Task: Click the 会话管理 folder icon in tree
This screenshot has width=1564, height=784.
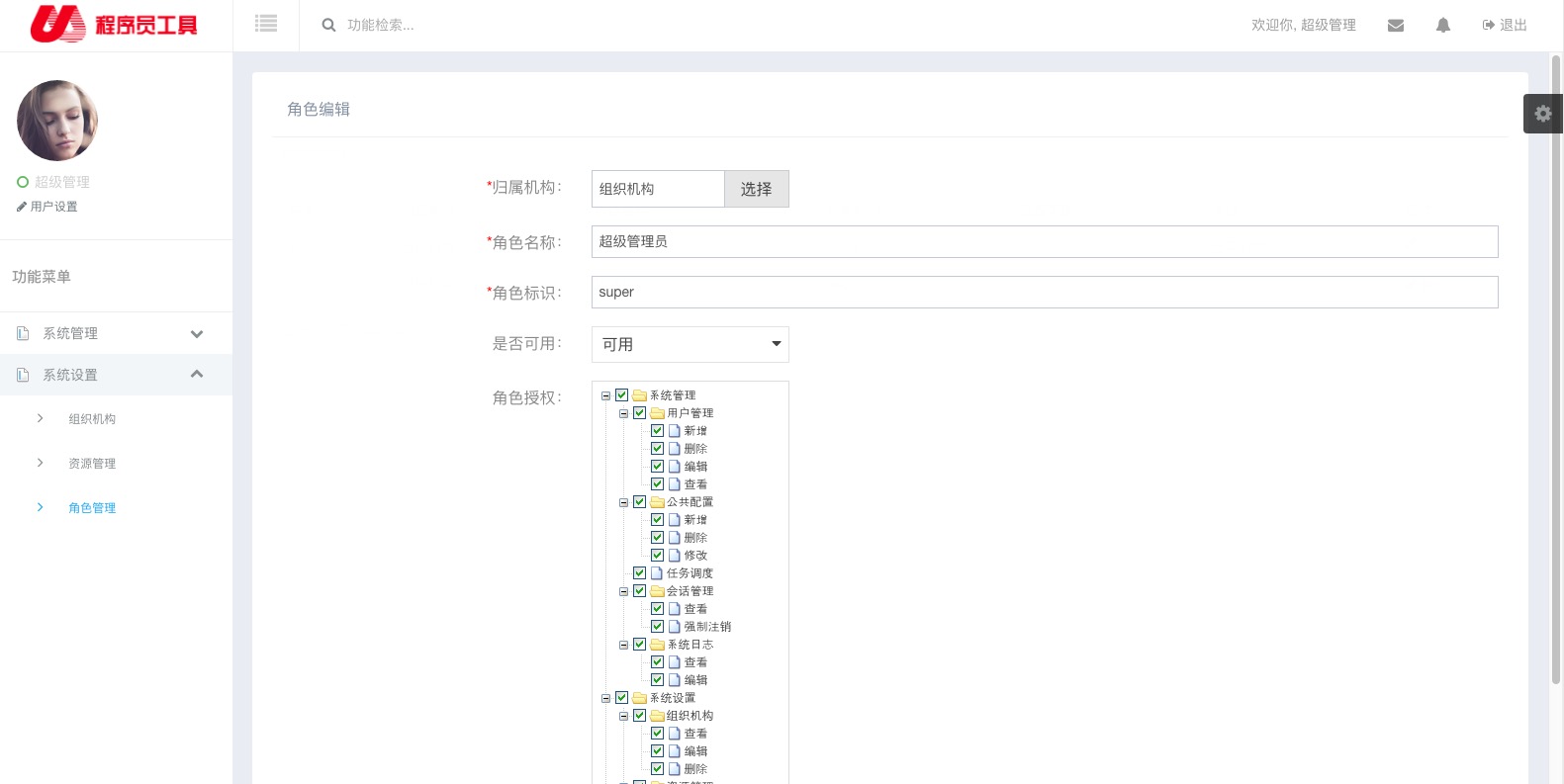Action: [x=657, y=591]
